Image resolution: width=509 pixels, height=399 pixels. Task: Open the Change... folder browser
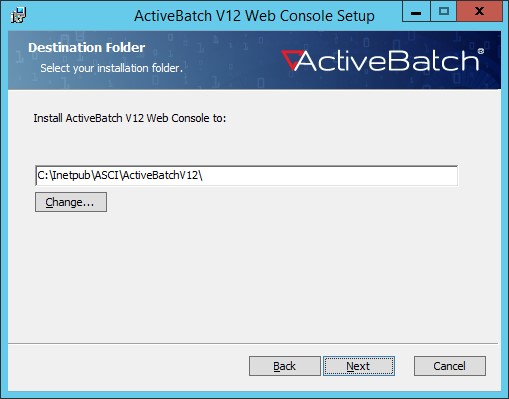click(x=71, y=202)
